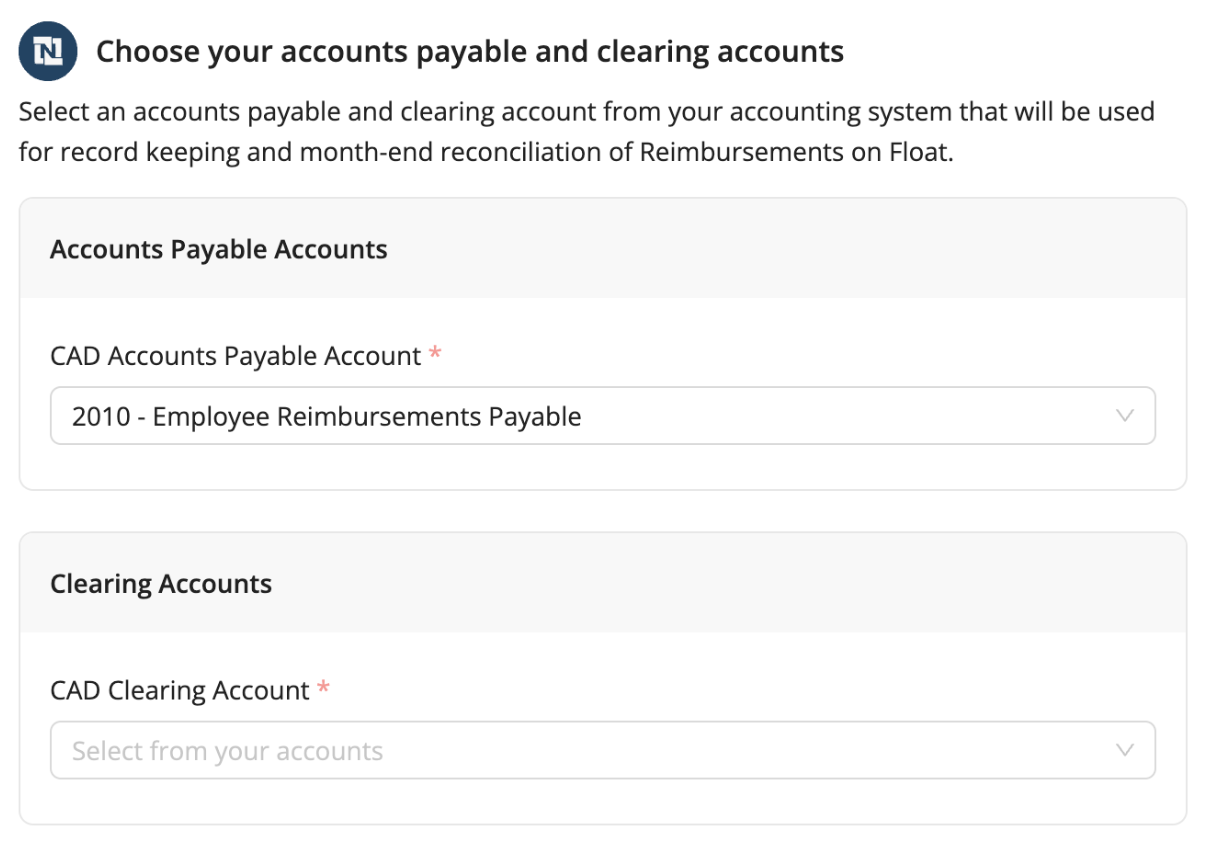
Task: Click the required asterisk beside Clearing Account
Action: [323, 688]
